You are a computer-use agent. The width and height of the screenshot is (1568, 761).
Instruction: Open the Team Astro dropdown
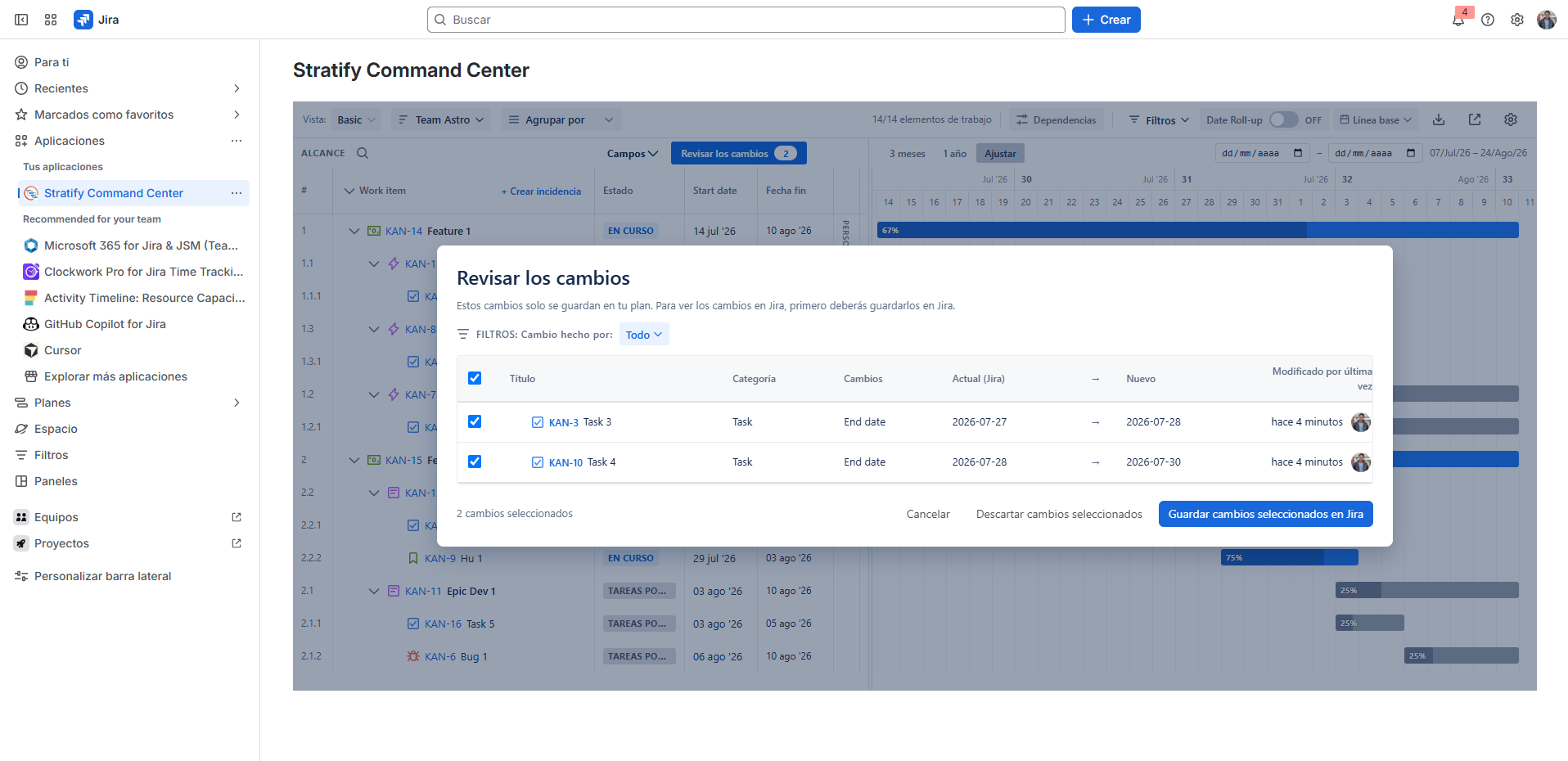click(x=441, y=119)
